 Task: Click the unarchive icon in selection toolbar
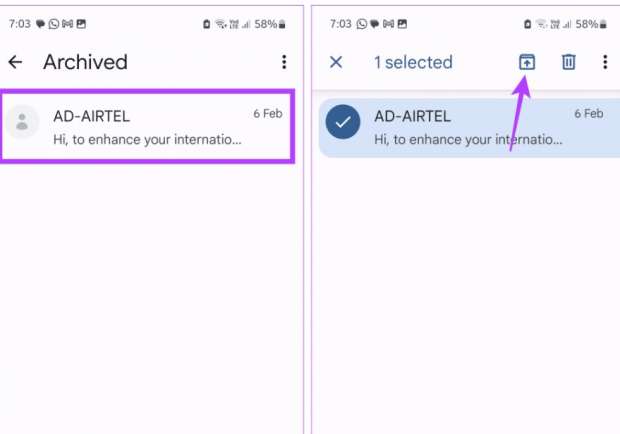click(x=527, y=62)
